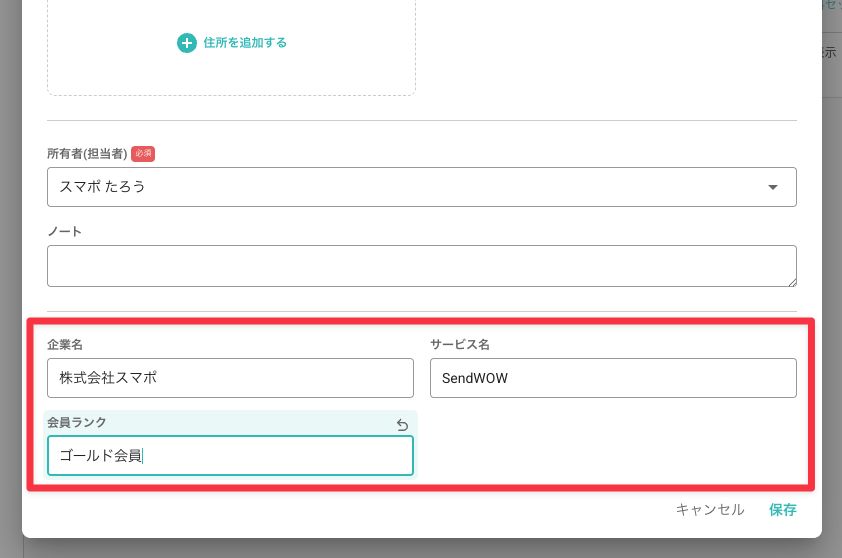Click the サービス名 label
This screenshot has height=558, width=842.
460,345
